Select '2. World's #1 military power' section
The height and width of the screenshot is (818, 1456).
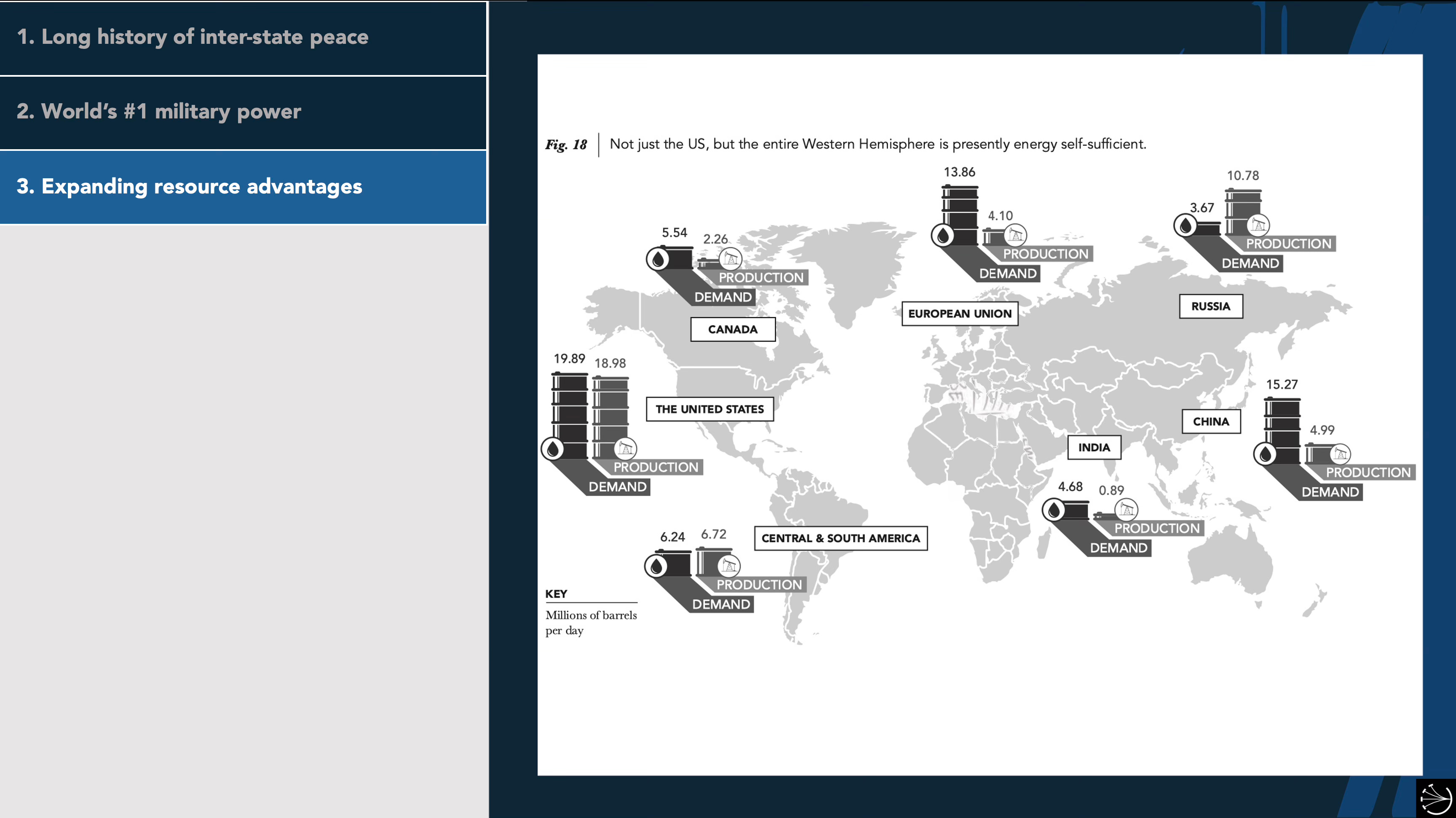pos(243,113)
